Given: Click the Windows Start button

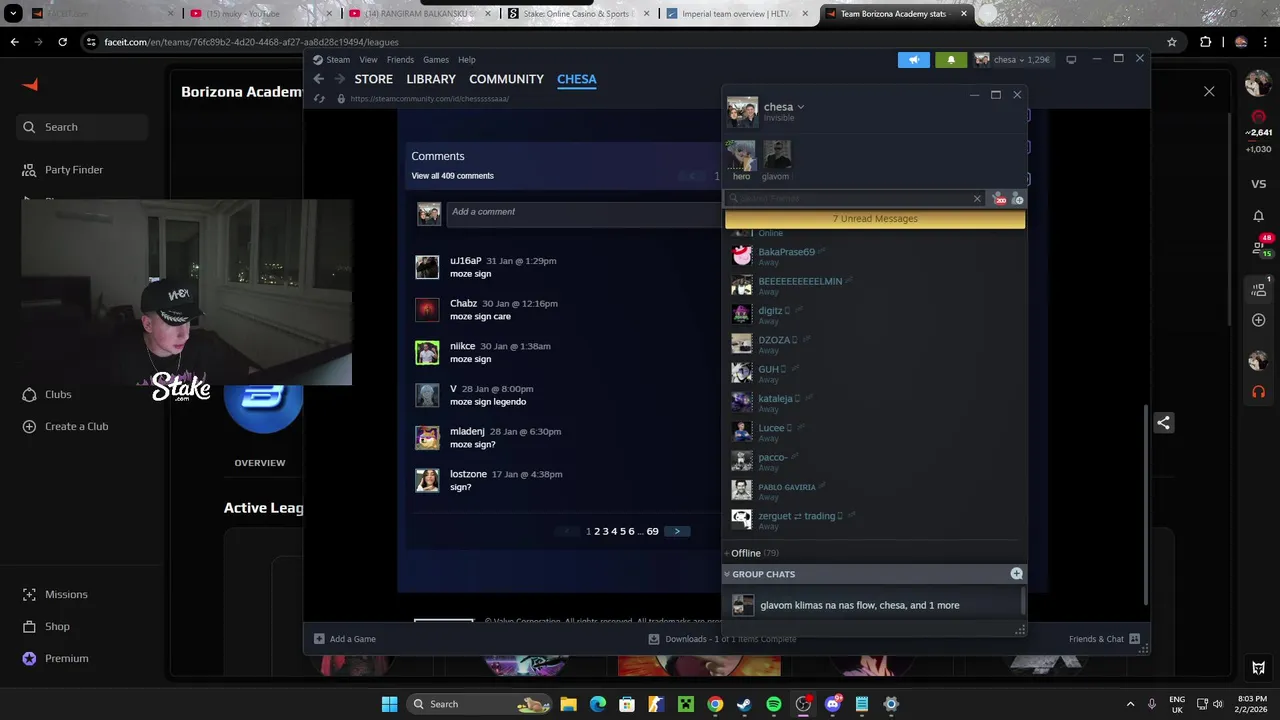Looking at the screenshot, I should (x=389, y=704).
